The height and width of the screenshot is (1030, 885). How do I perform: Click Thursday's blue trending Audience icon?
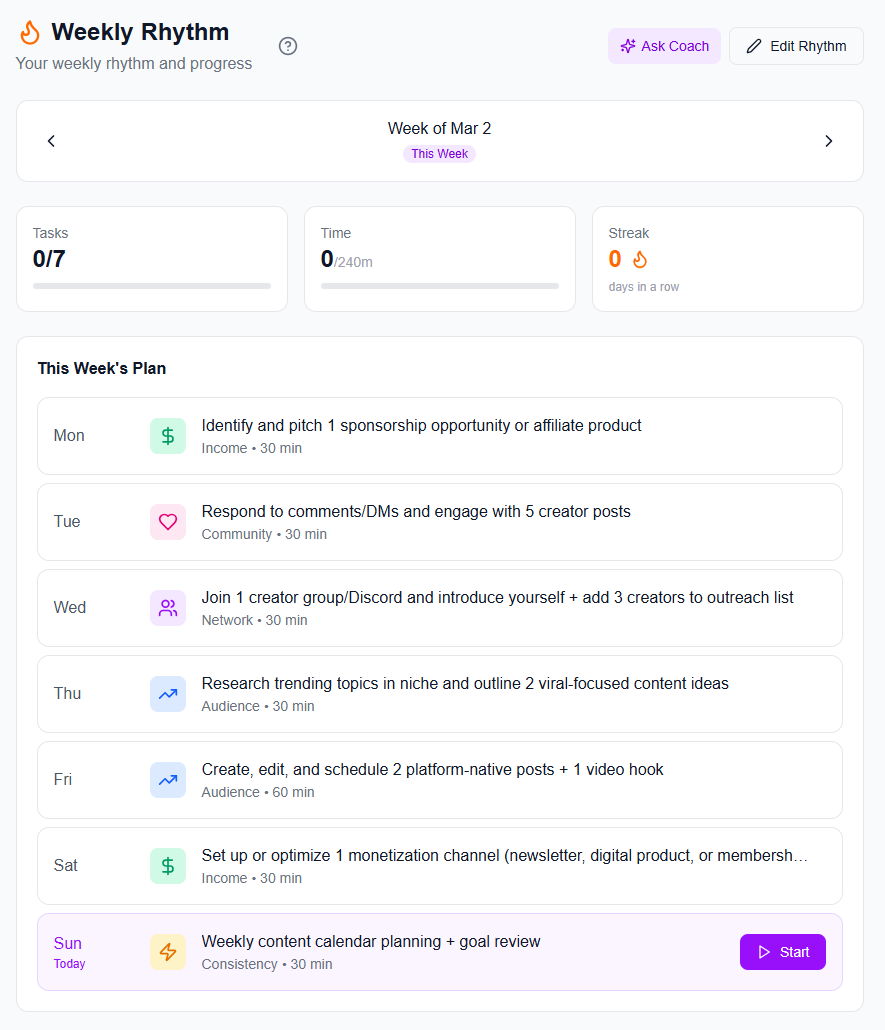click(x=168, y=694)
